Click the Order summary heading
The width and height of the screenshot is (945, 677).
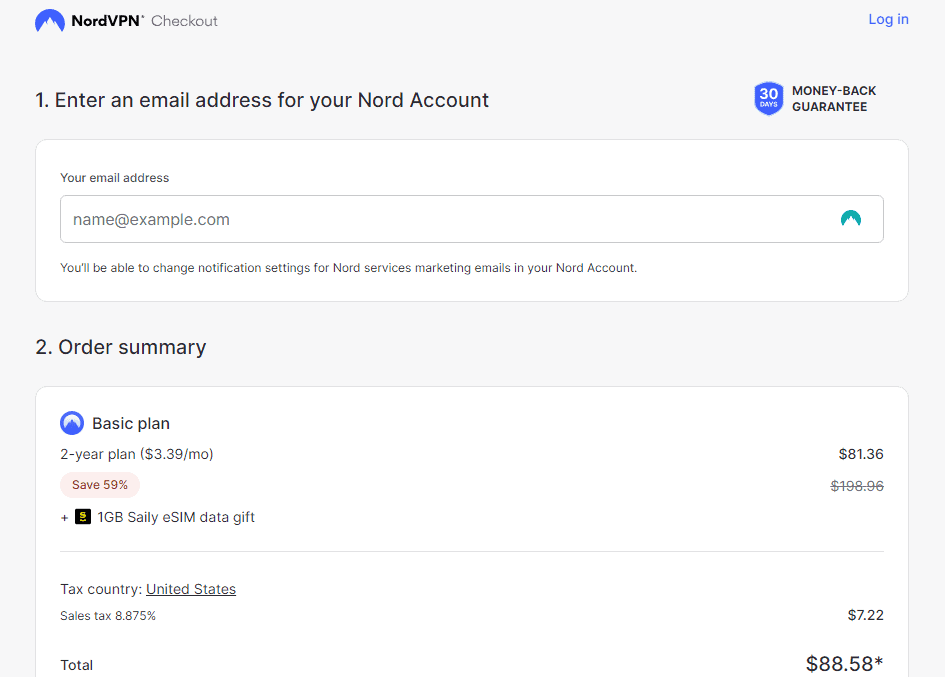(121, 347)
